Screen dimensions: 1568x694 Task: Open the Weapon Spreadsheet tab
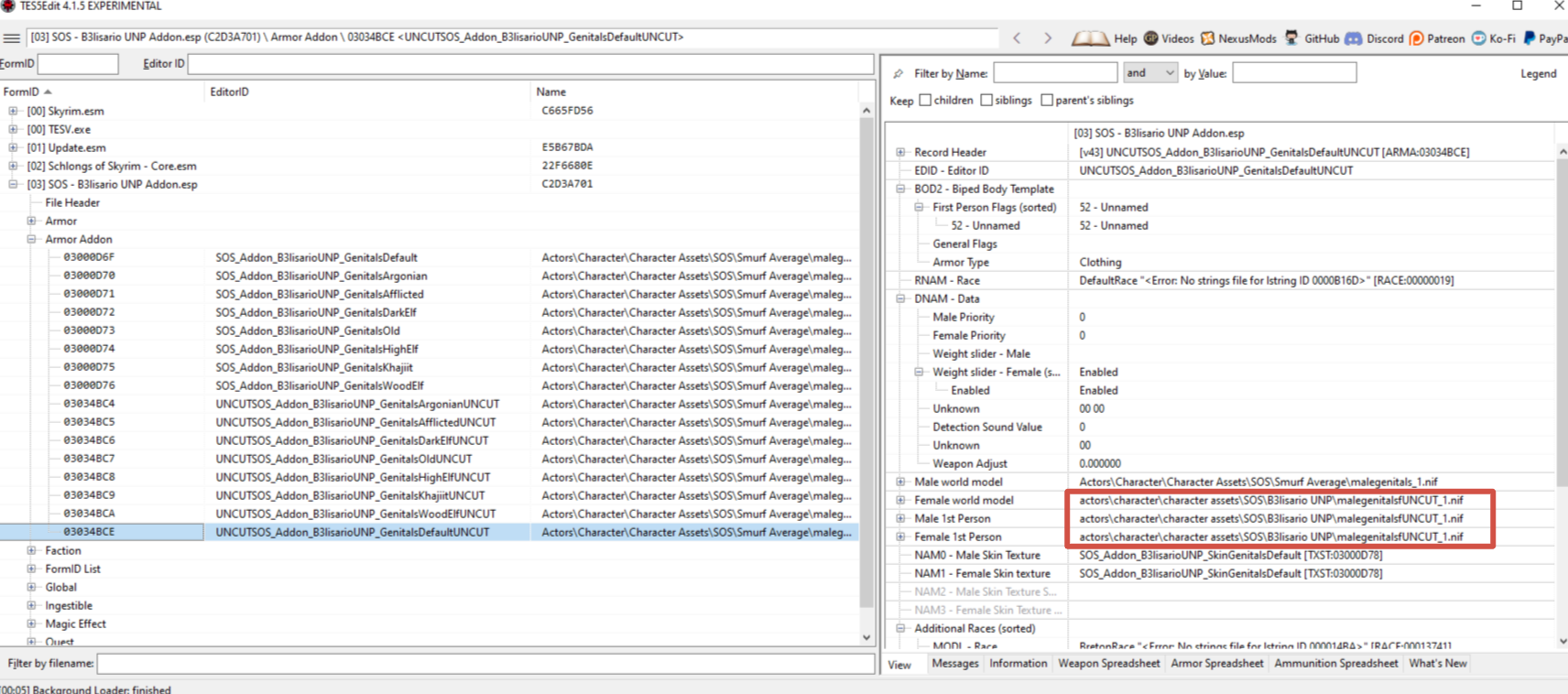coord(1108,664)
